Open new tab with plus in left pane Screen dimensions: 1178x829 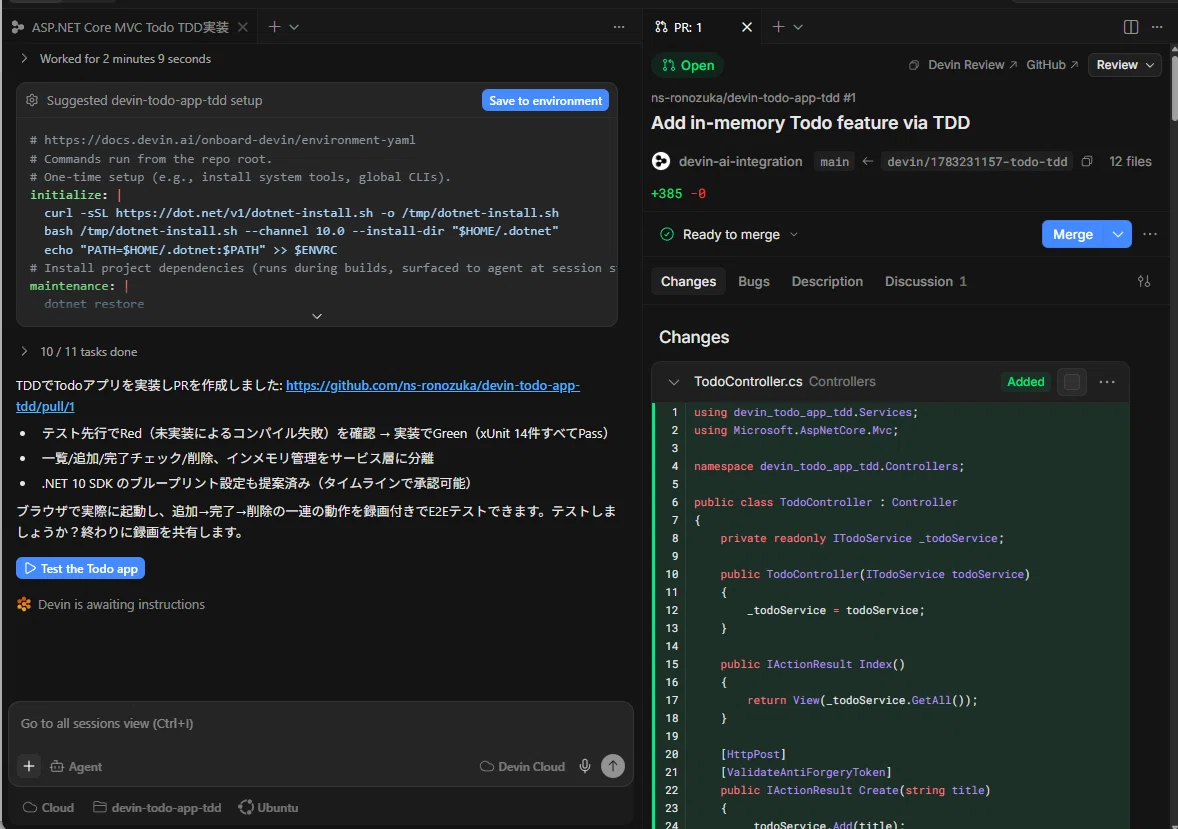tap(274, 27)
